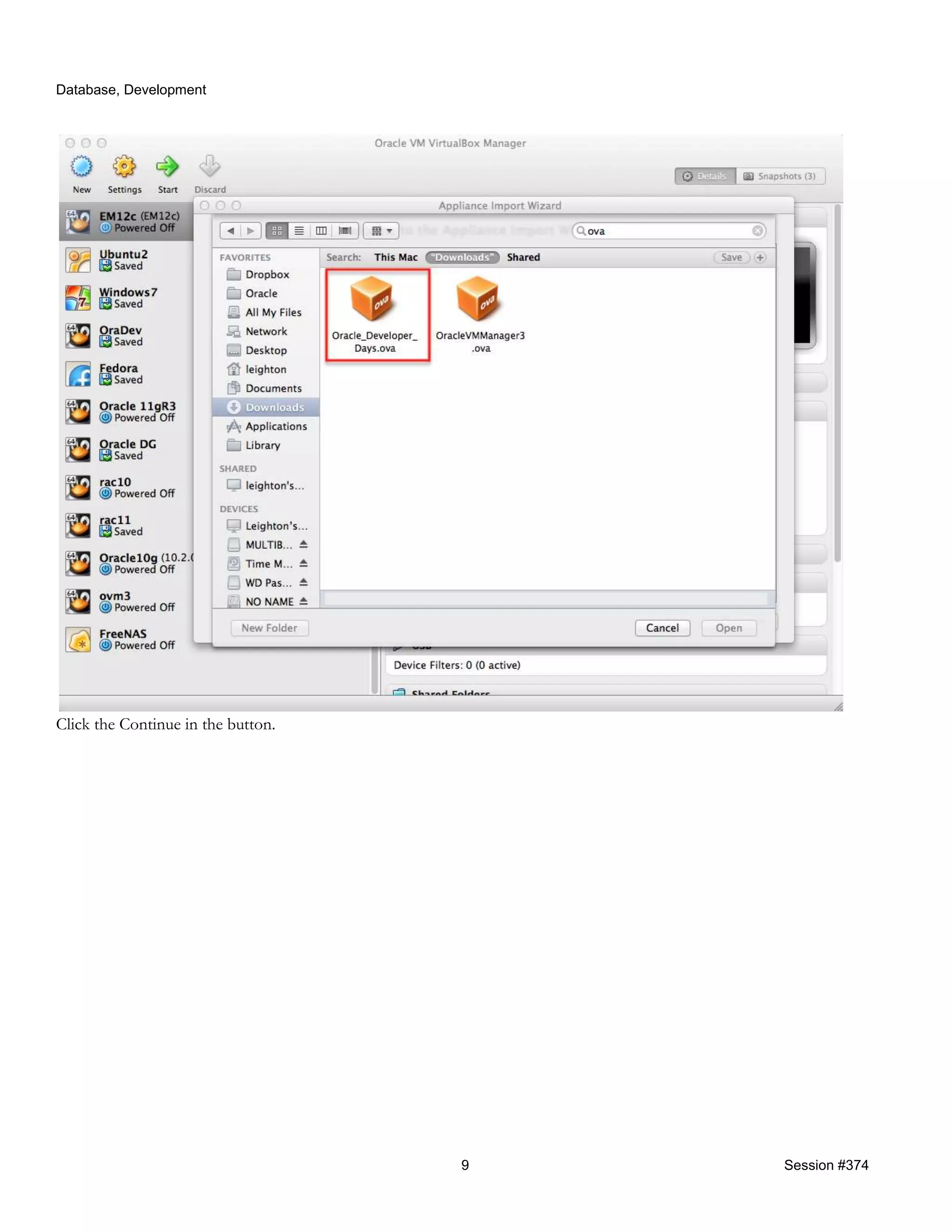Open Library in Favorites sidebar

tap(266, 445)
